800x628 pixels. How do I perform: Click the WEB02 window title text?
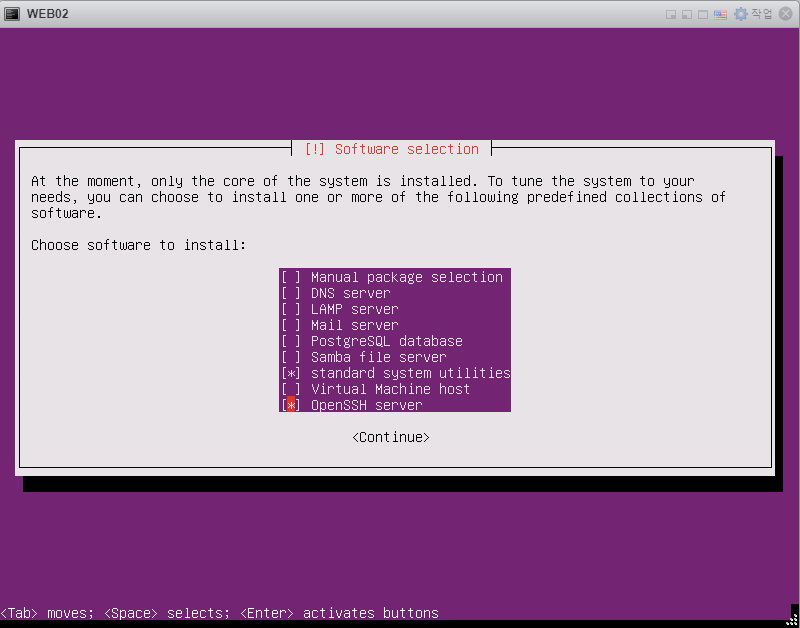point(47,14)
